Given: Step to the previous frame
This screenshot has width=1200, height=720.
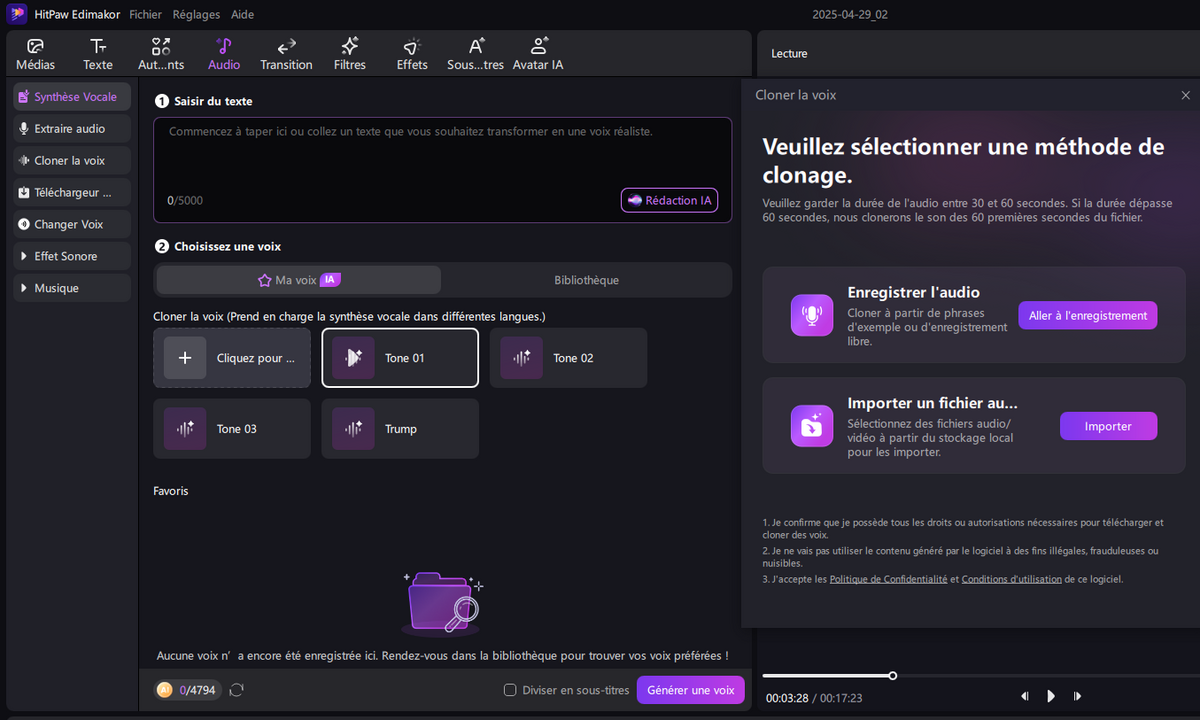Looking at the screenshot, I should point(1025,696).
